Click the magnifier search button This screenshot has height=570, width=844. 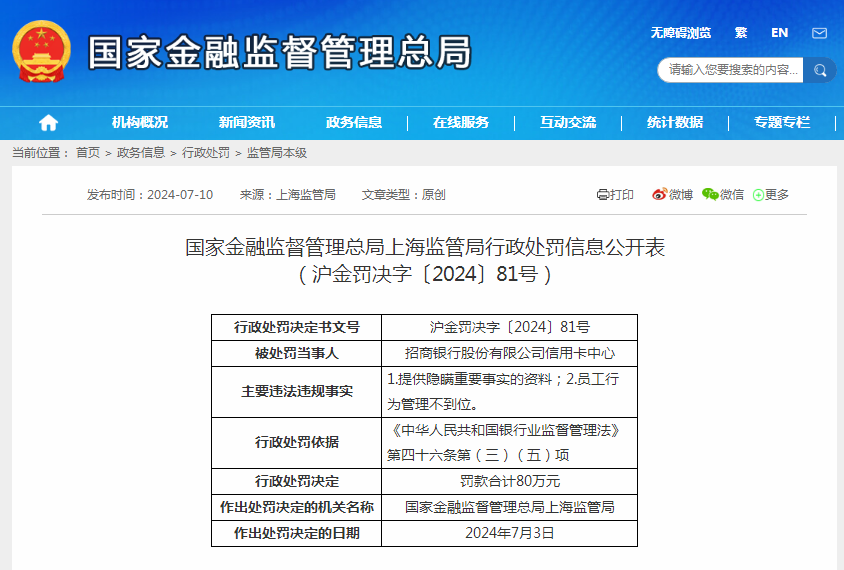tap(820, 70)
